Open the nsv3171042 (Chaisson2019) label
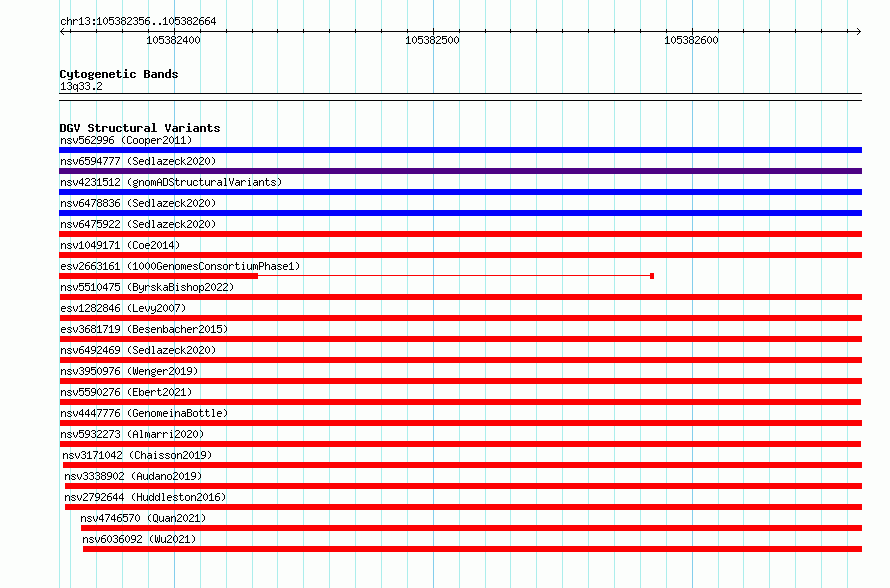This screenshot has width=890, height=588. 137,455
